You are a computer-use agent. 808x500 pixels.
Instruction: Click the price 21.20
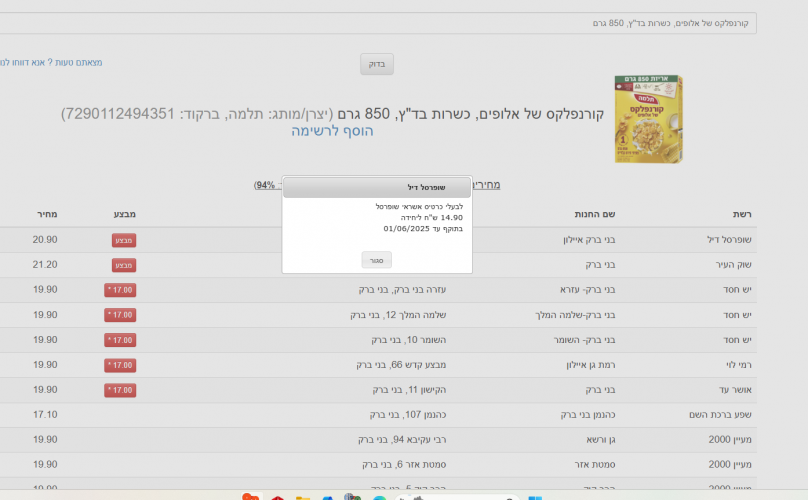(x=45, y=264)
